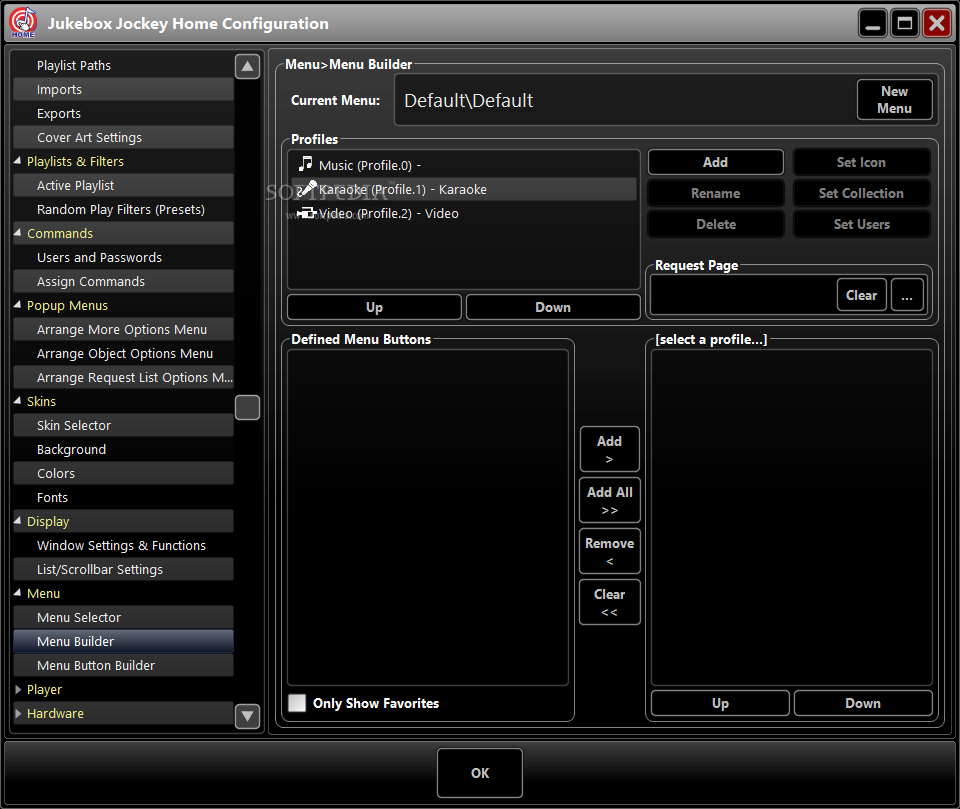Open the Menu Selector page

(123, 617)
